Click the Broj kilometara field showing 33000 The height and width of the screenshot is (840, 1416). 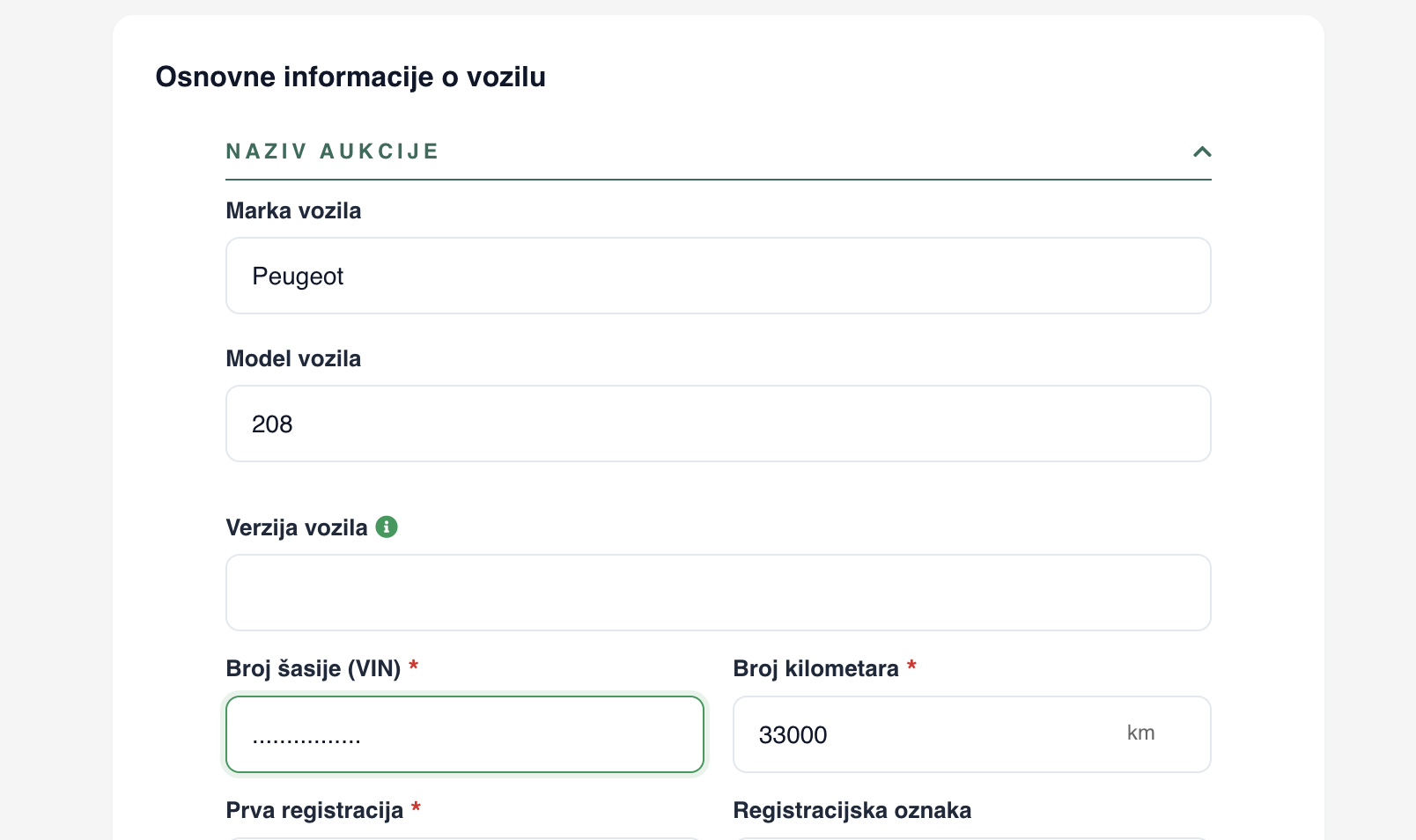972,734
